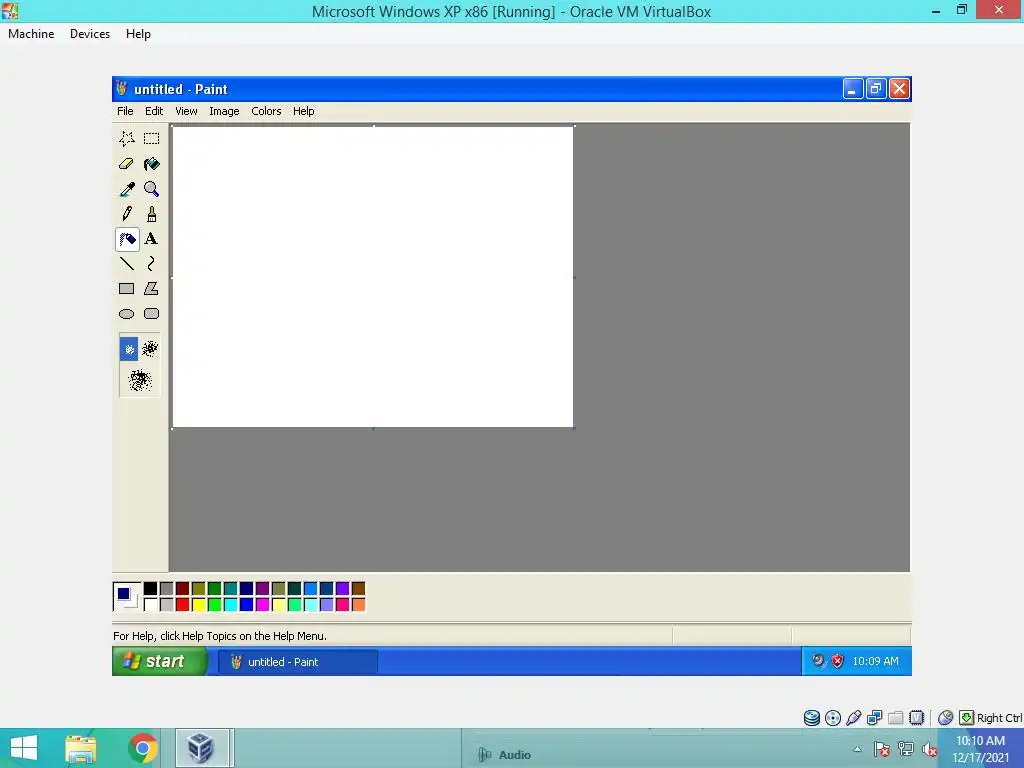The width and height of the screenshot is (1024, 768).
Task: Click the Audio toolbar label on host taskbar
Action: [x=515, y=755]
